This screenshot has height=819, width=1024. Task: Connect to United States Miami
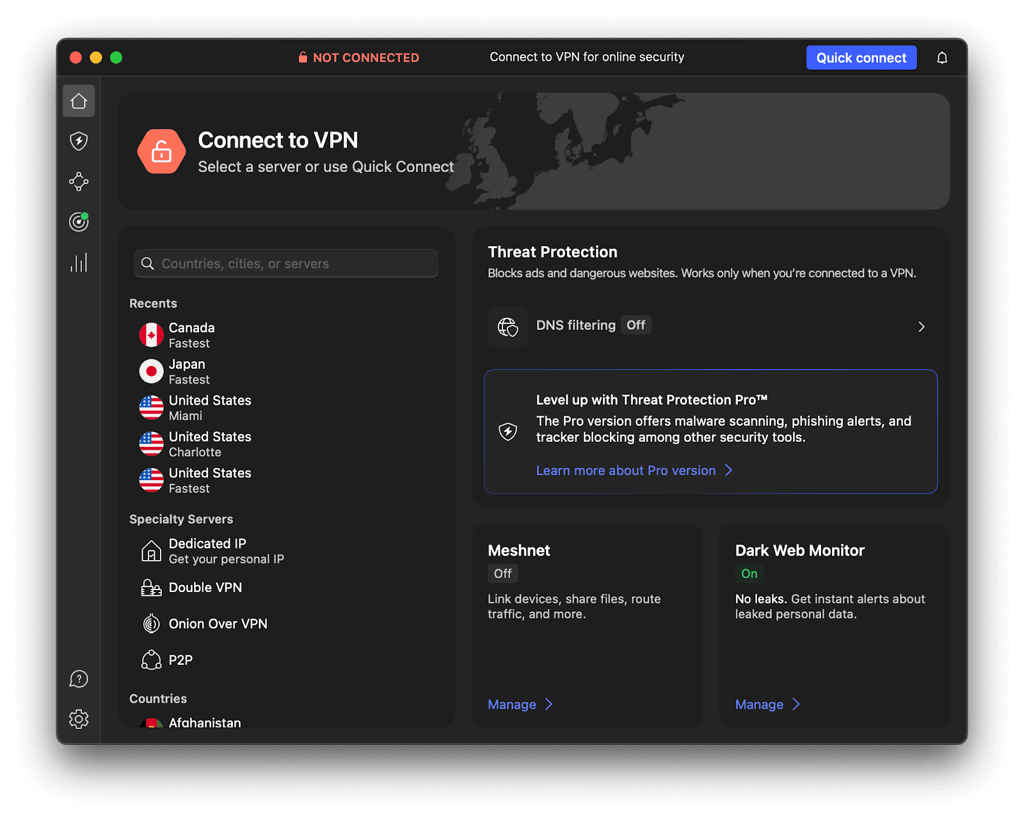[285, 408]
